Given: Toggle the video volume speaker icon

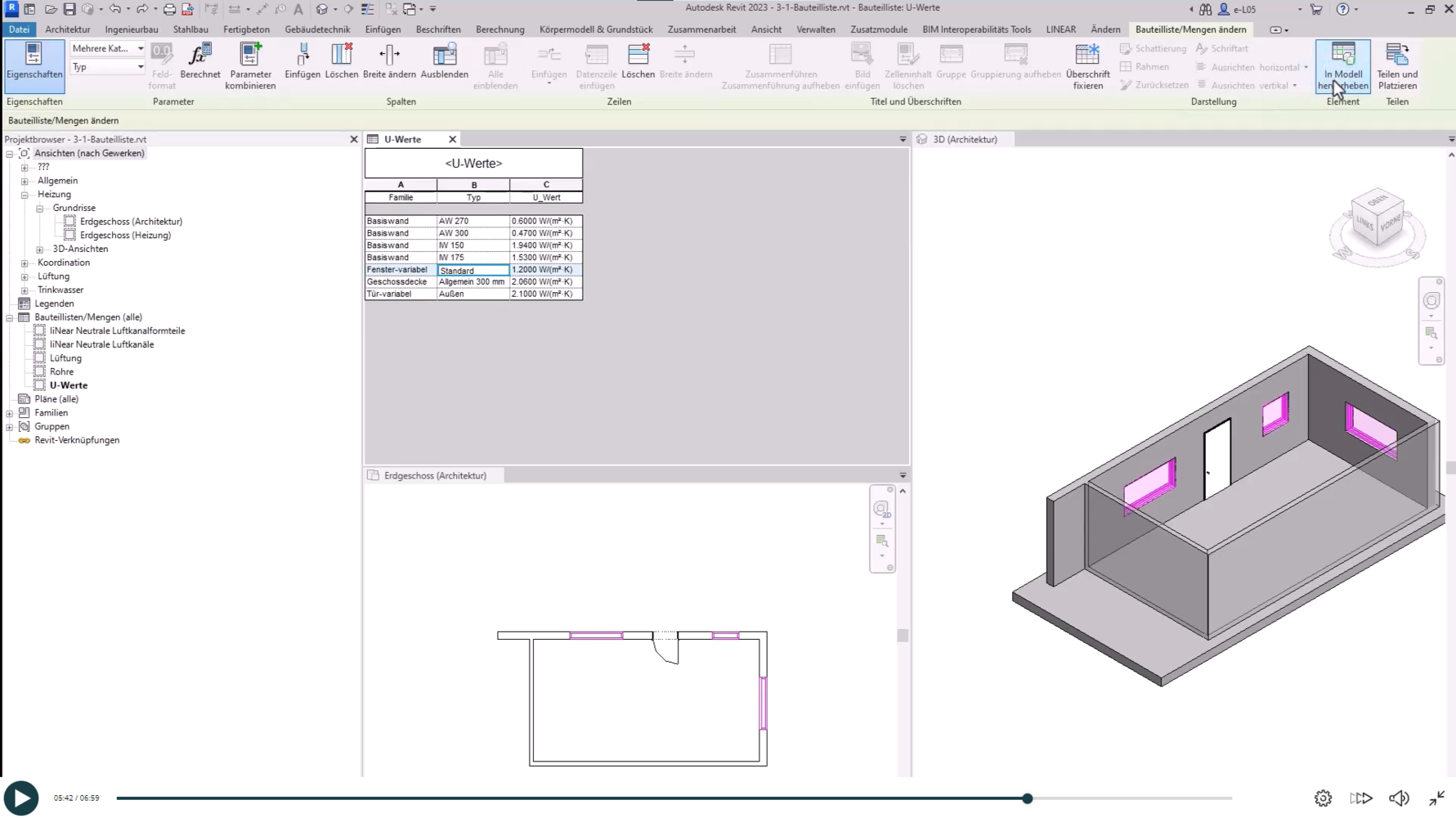Looking at the screenshot, I should click(1399, 798).
